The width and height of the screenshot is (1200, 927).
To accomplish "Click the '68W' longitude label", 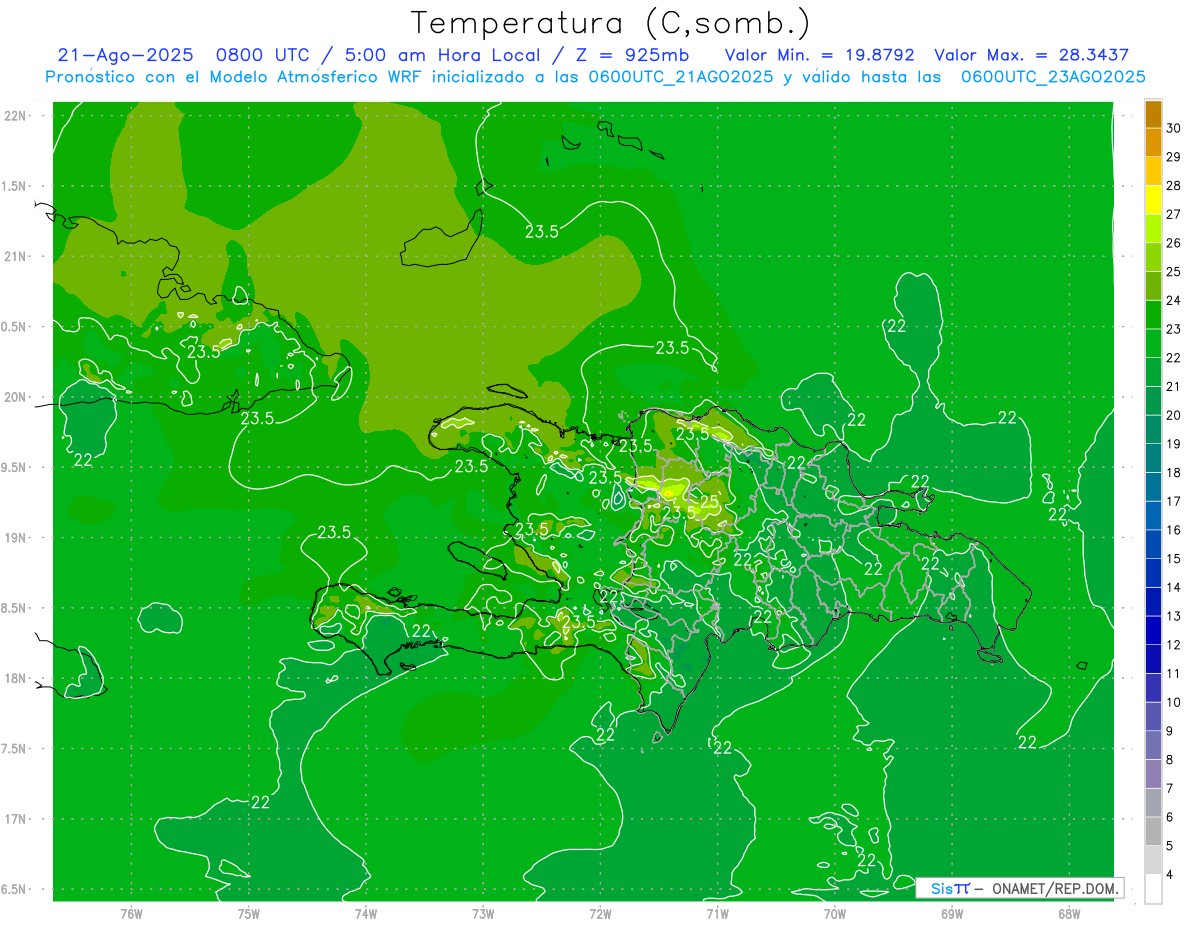I will tap(1069, 914).
